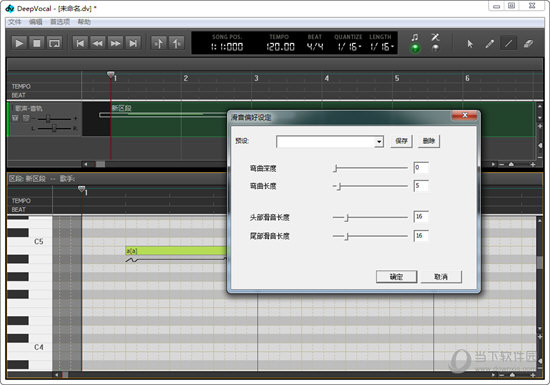The width and height of the screenshot is (550, 385).
Task: Jump to the song start
Action: [80, 43]
